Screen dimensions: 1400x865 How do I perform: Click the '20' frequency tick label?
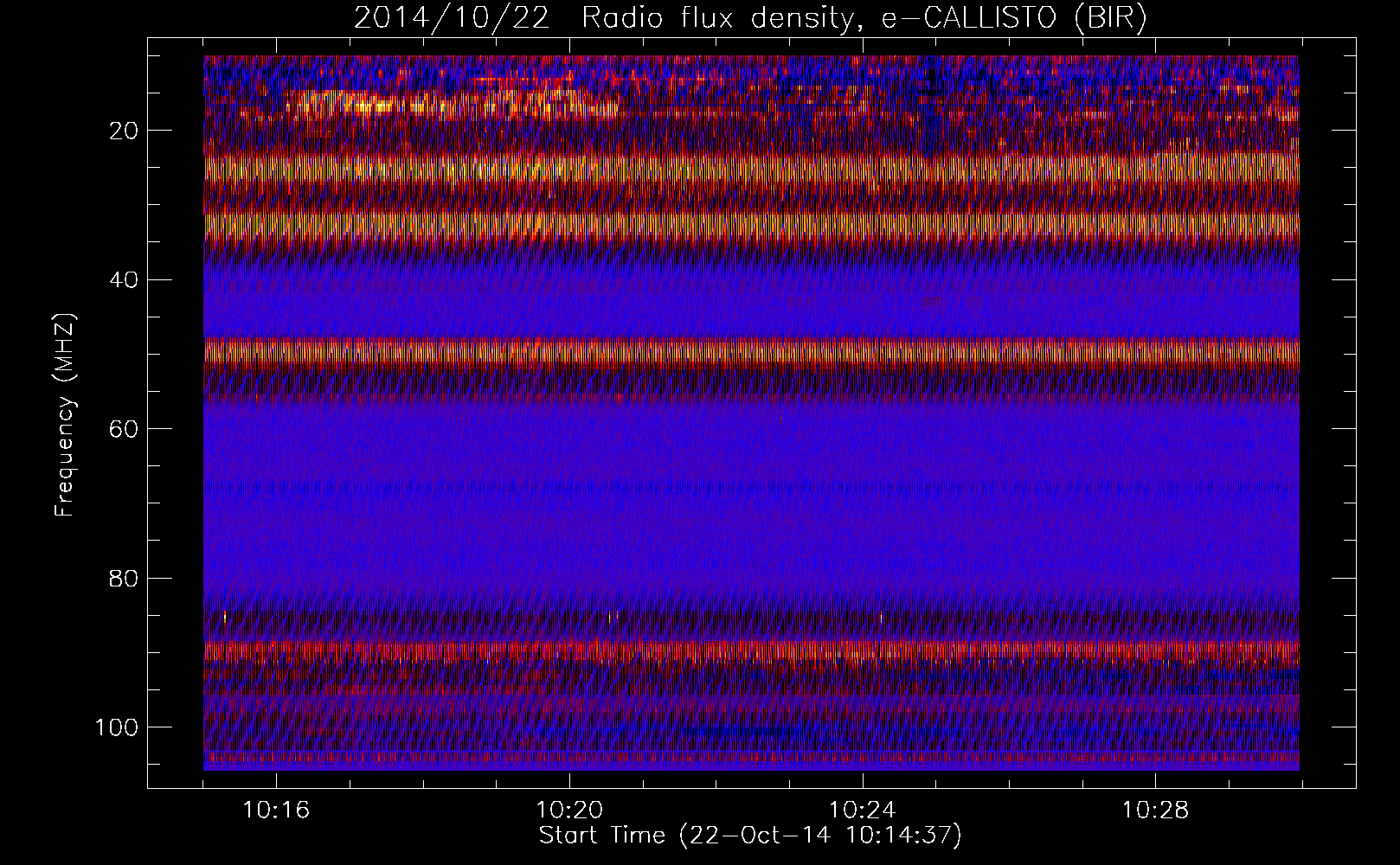124,131
